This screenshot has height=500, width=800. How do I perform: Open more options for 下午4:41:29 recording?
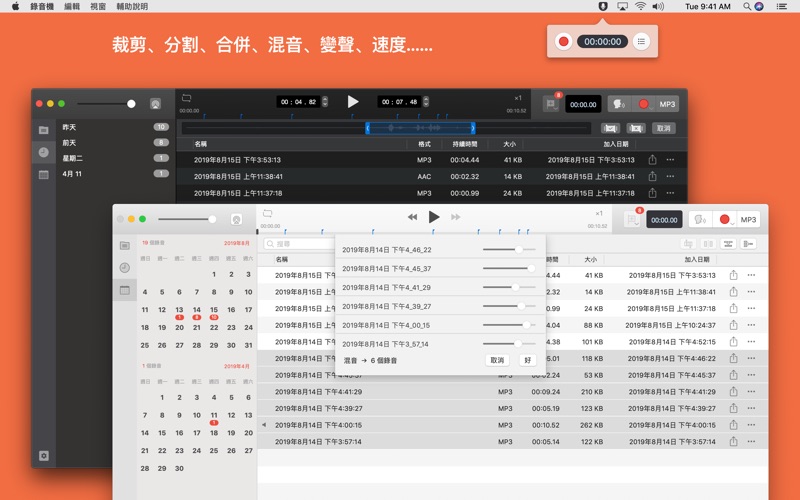click(x=751, y=391)
